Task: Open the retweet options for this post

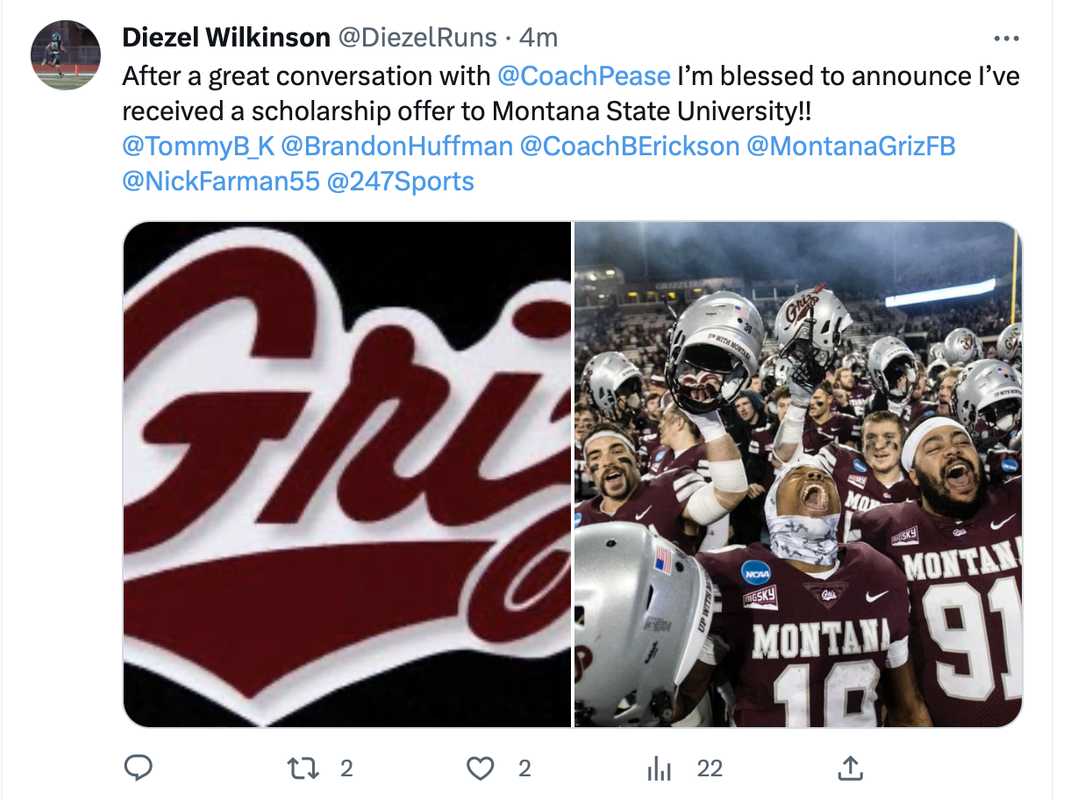Action: [301, 768]
